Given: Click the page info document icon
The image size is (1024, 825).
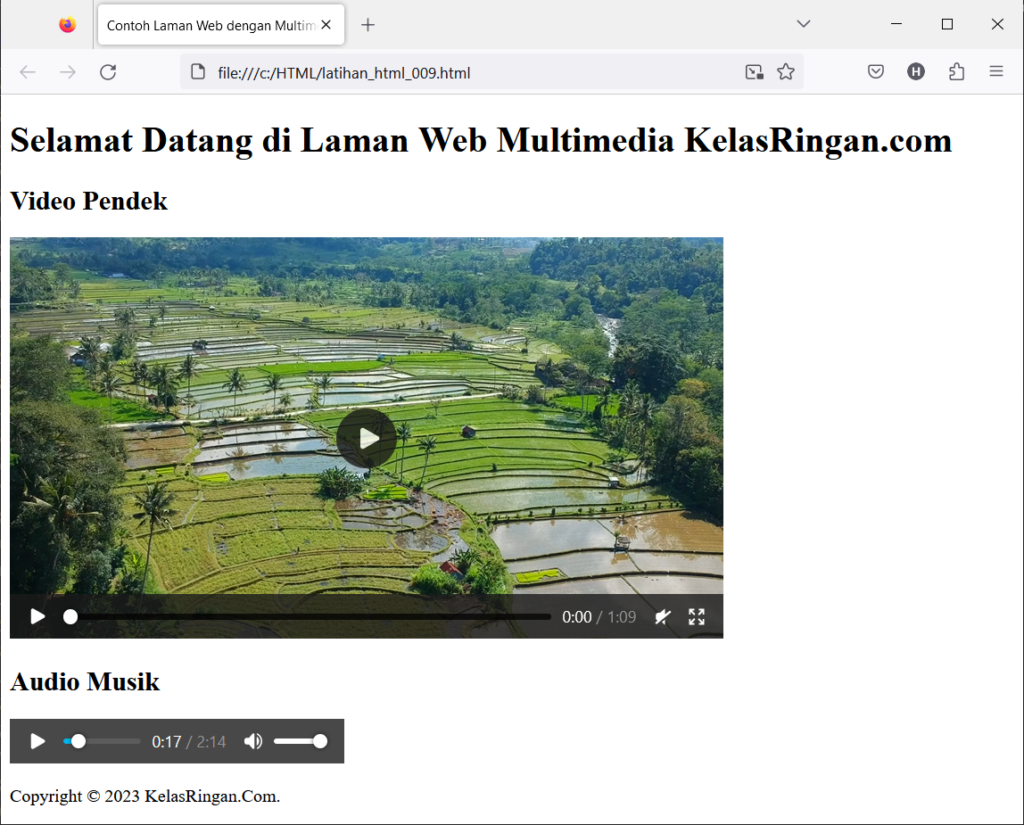Looking at the screenshot, I should coord(198,72).
